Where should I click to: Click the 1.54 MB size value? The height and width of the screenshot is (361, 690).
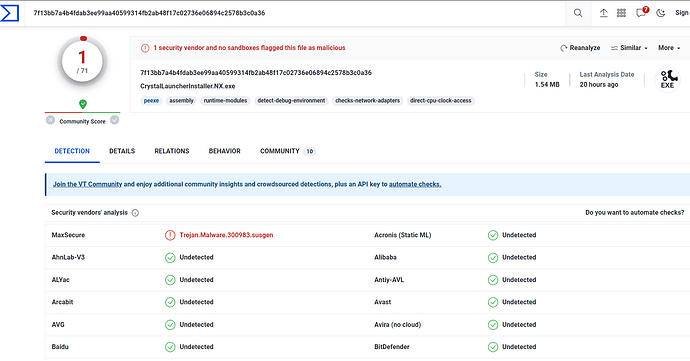[547, 85]
